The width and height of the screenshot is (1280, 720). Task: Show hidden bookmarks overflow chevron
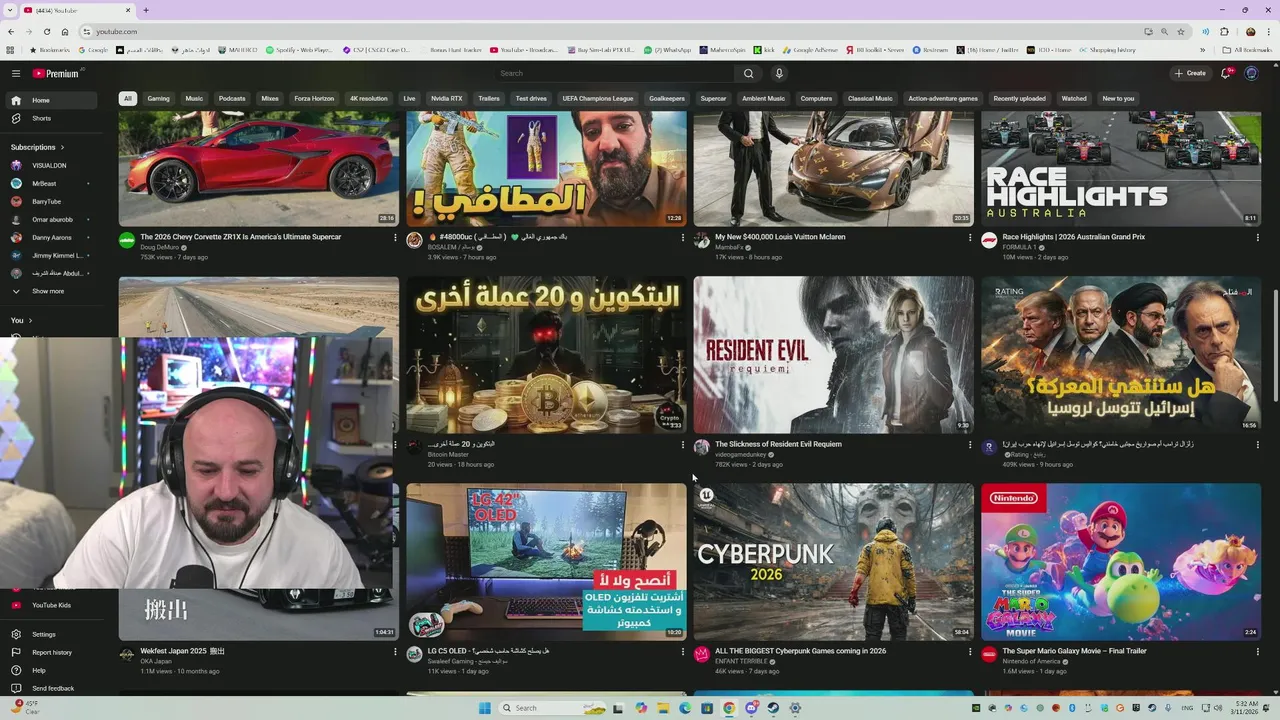(1203, 50)
